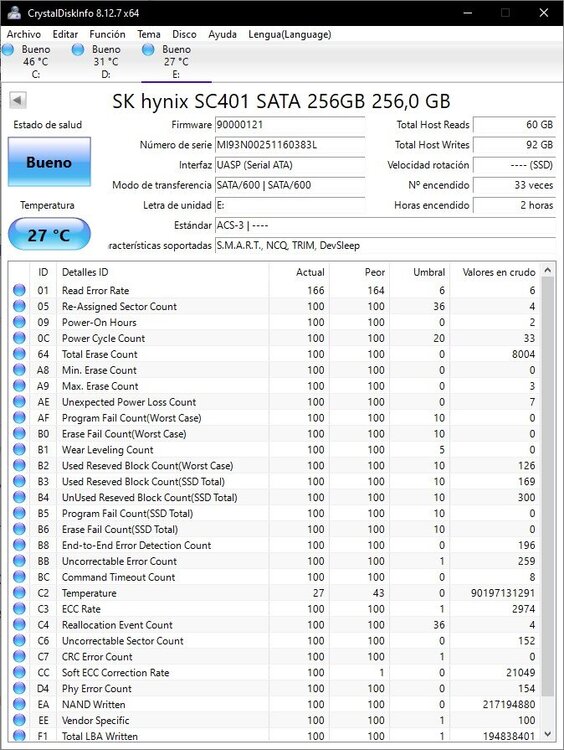This screenshot has width=564, height=750.
Task: Click status orb for Total Erase Count
Action: [20, 354]
